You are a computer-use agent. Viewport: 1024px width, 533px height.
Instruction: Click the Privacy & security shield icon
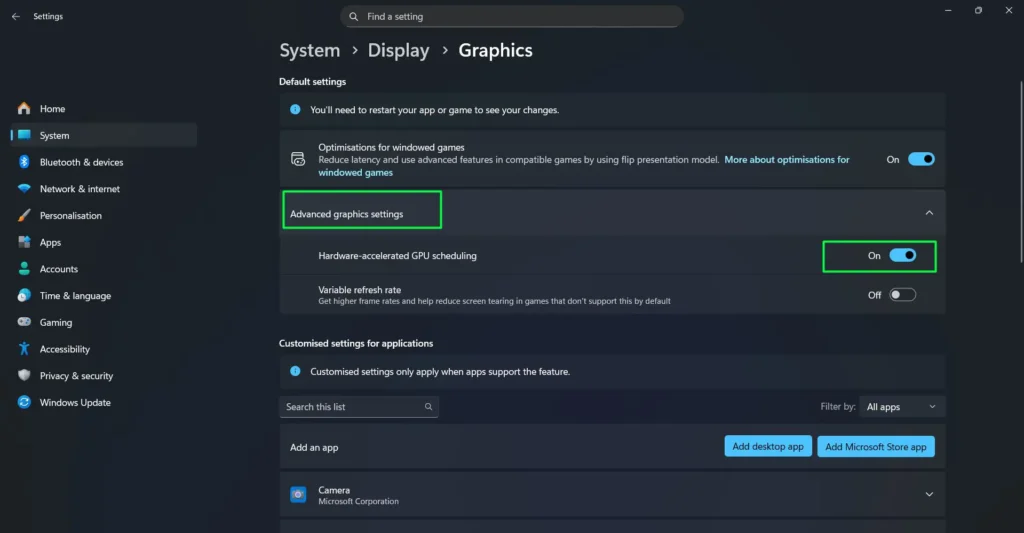(24, 376)
